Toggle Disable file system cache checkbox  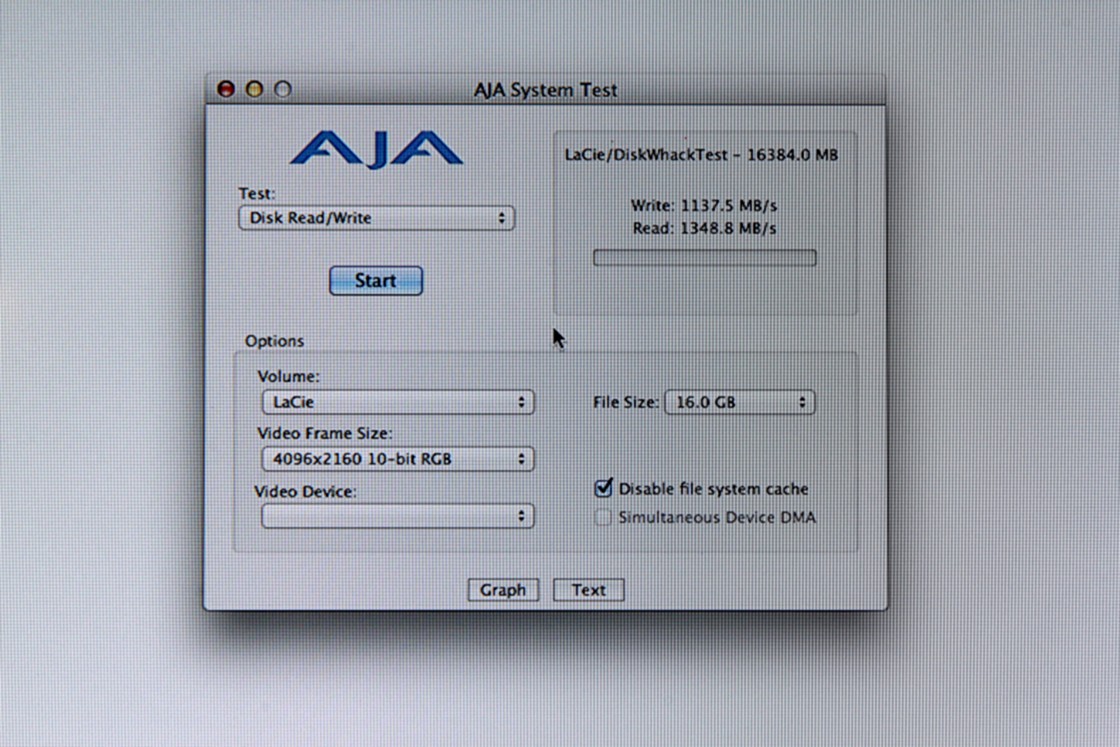coord(604,488)
